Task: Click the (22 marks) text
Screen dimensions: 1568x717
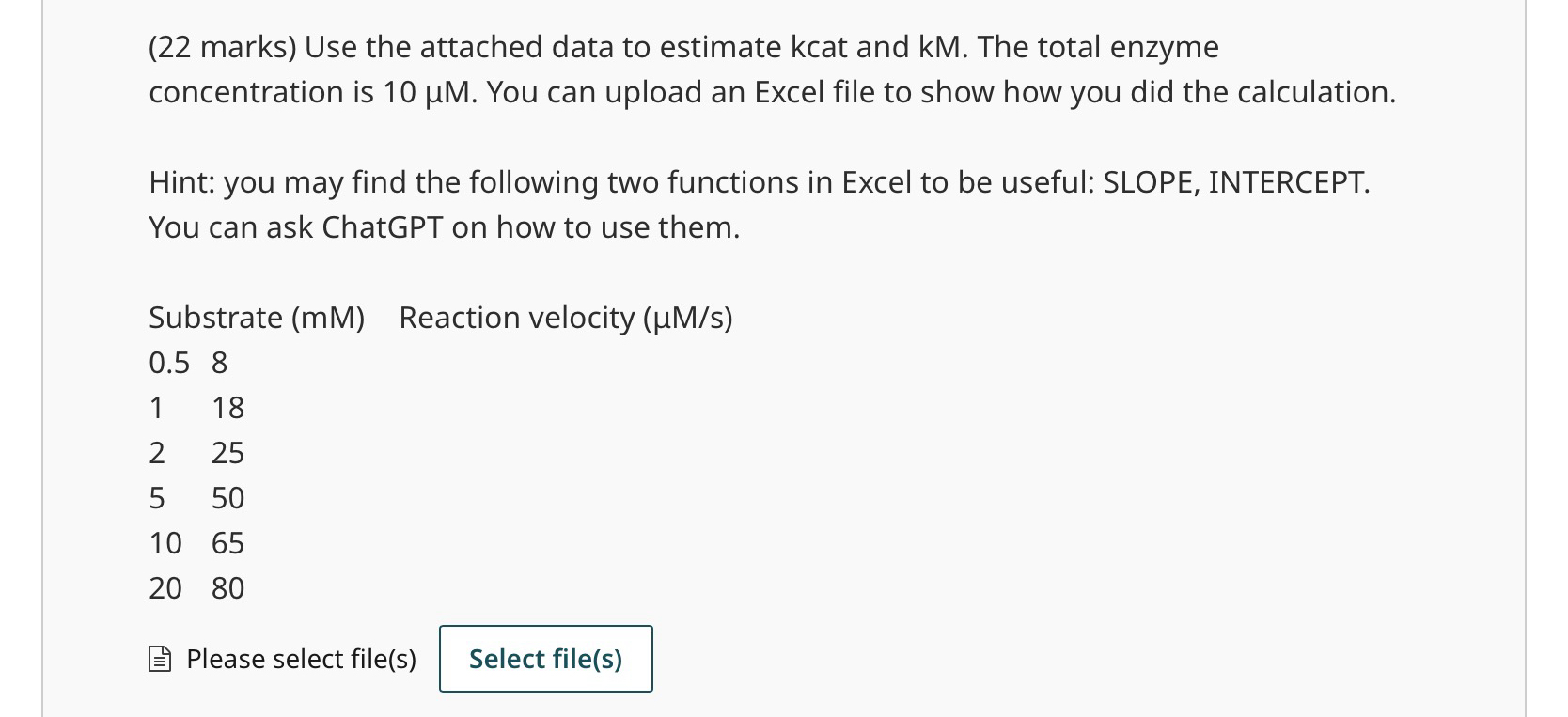Action: pyautogui.click(x=222, y=47)
